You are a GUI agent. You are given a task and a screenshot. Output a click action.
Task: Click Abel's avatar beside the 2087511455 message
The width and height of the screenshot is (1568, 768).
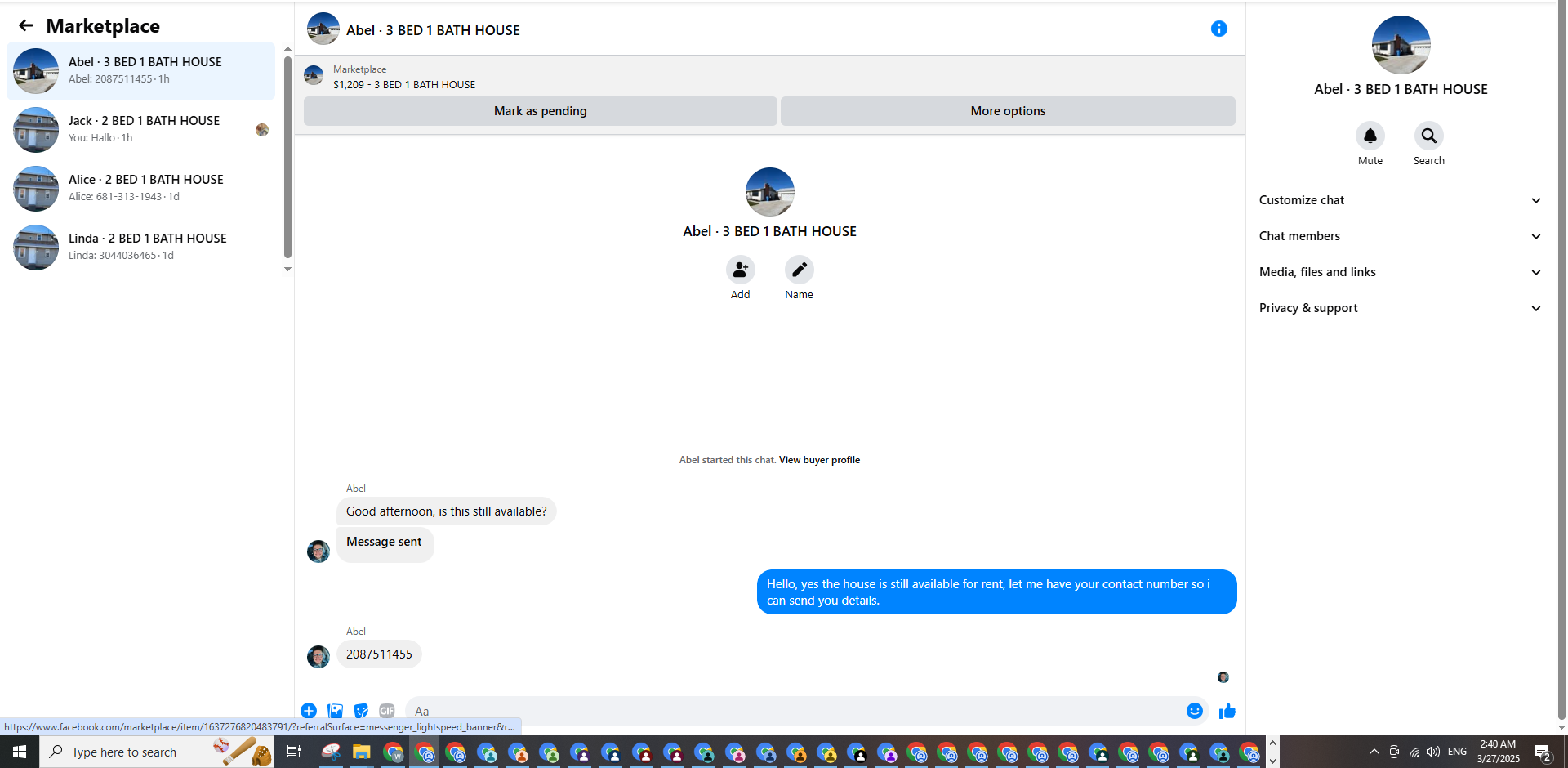tap(318, 656)
